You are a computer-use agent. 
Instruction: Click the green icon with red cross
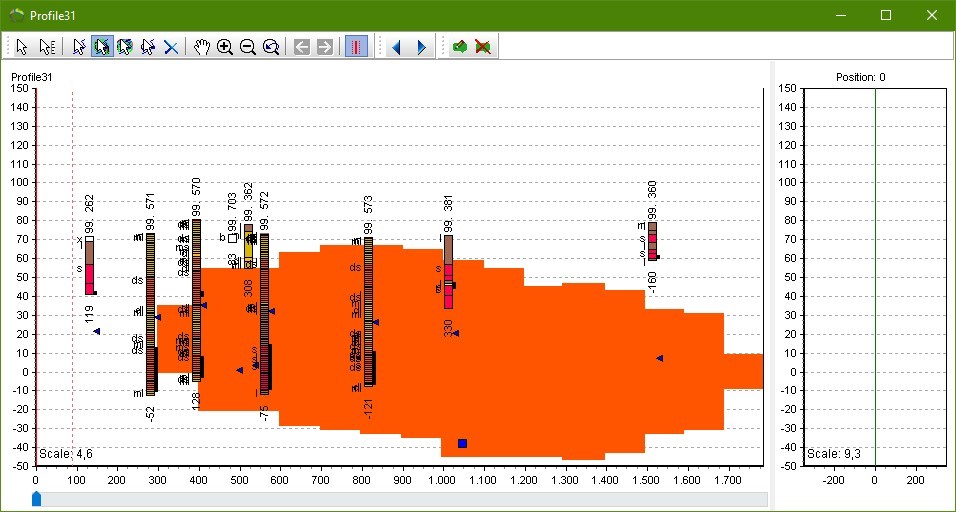(x=483, y=47)
